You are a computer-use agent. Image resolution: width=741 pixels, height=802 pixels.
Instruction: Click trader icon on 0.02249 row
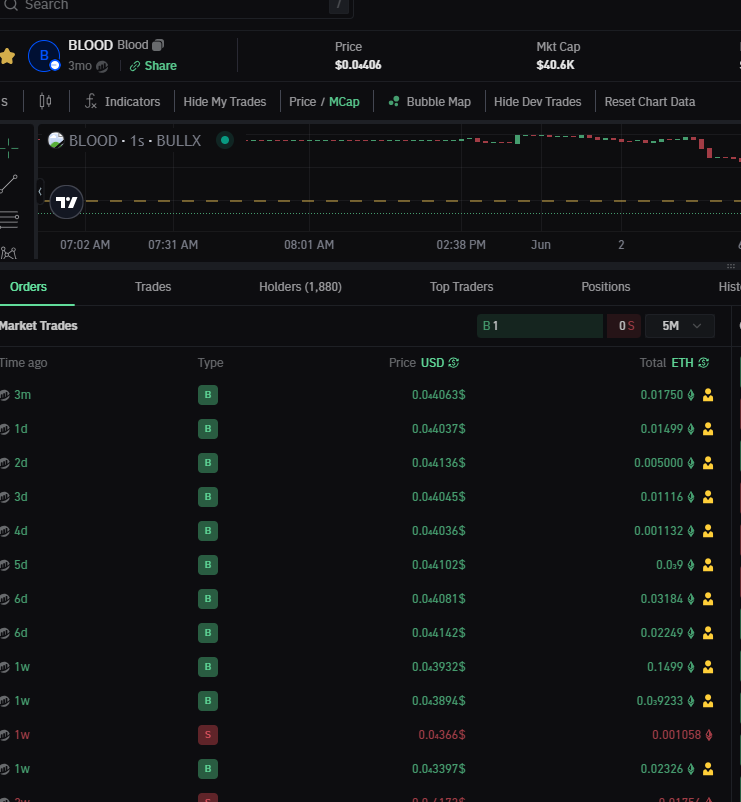tap(708, 633)
